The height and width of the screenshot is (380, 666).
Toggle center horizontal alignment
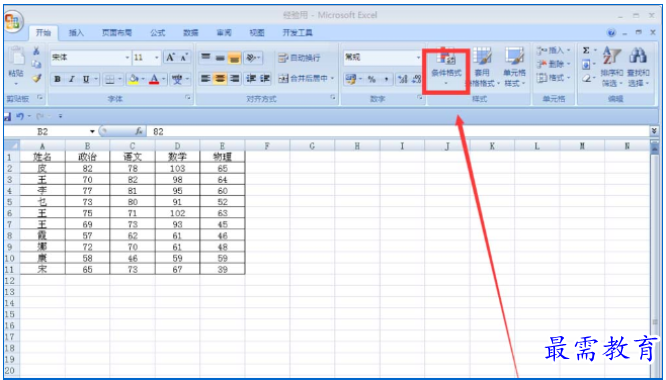pos(220,79)
